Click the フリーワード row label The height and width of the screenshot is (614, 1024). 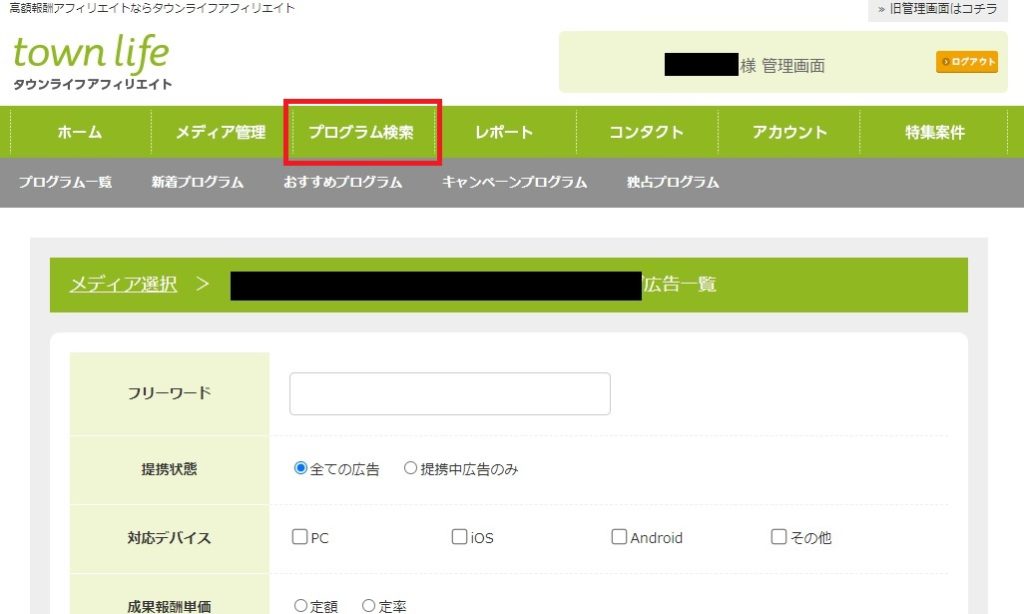[169, 393]
